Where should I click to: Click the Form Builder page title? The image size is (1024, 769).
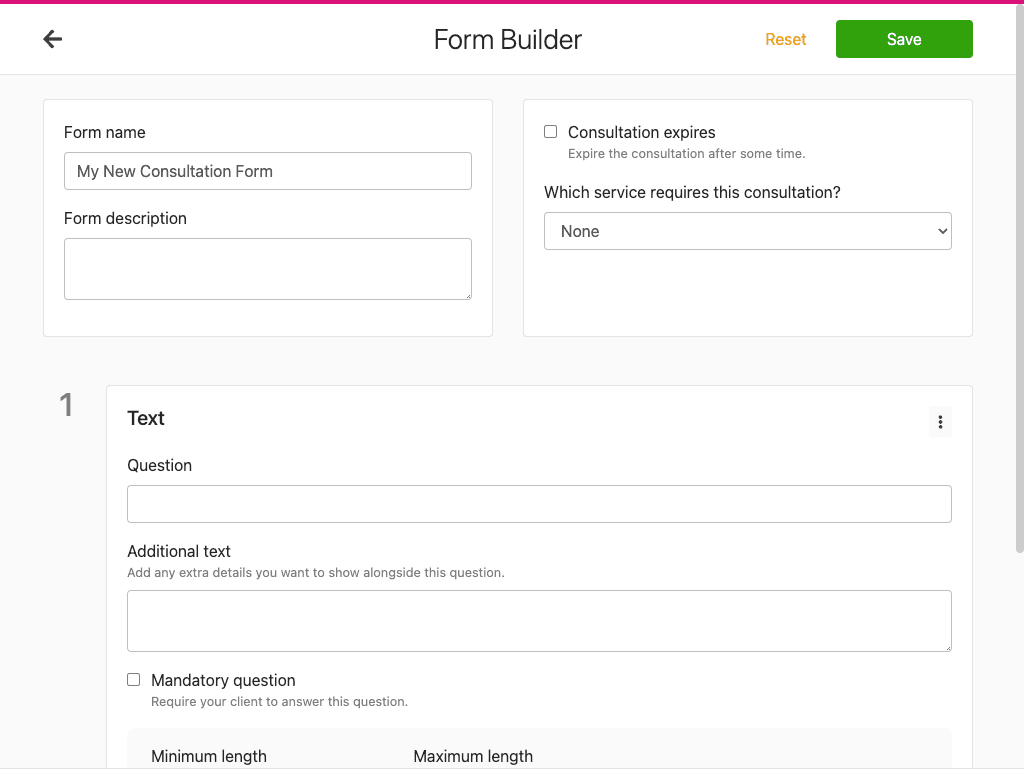tap(508, 39)
